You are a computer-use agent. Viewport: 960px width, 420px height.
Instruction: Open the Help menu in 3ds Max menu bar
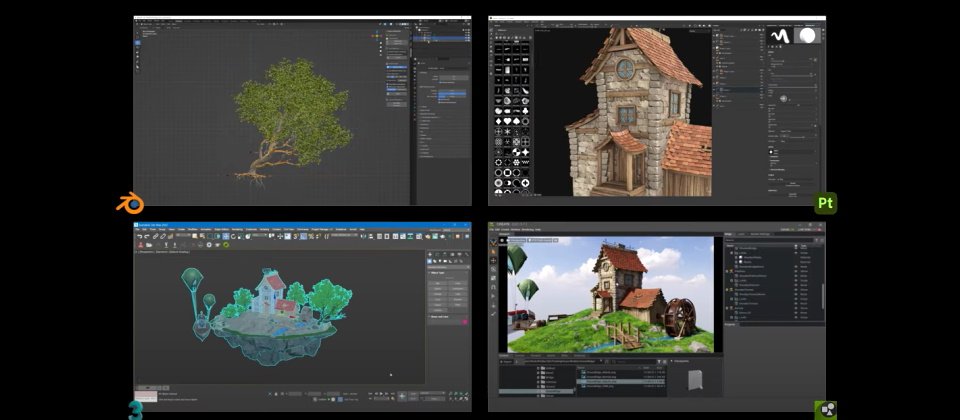(362, 230)
